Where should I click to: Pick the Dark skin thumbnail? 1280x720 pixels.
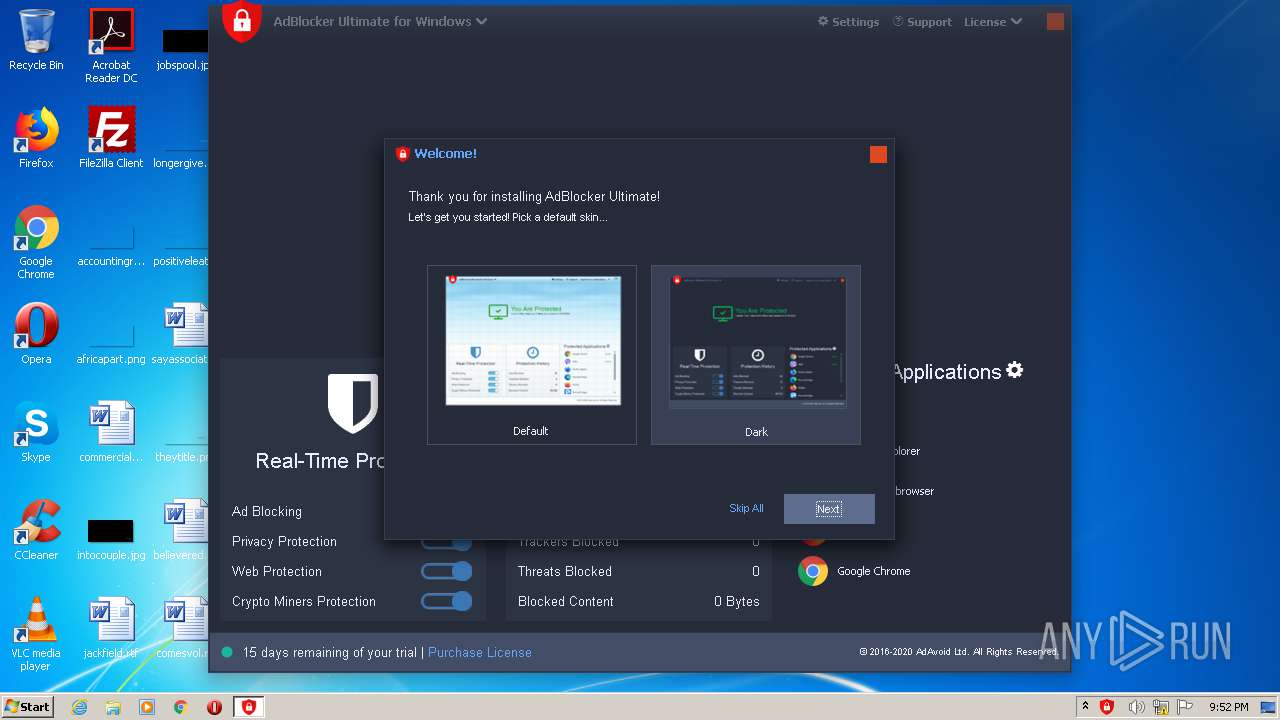point(755,354)
